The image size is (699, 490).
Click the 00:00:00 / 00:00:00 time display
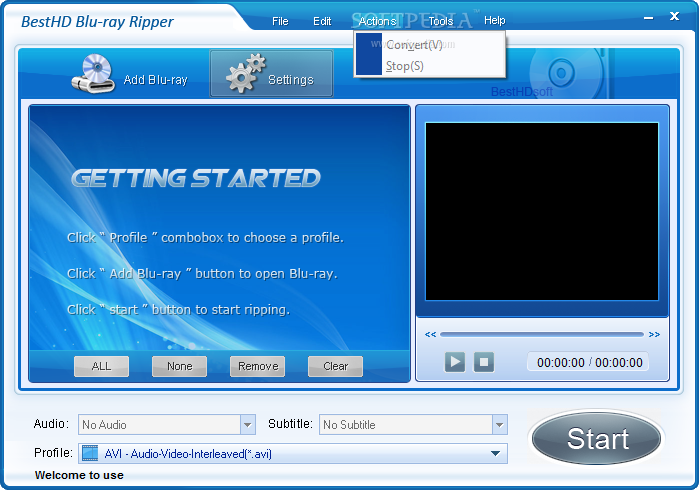[589, 362]
